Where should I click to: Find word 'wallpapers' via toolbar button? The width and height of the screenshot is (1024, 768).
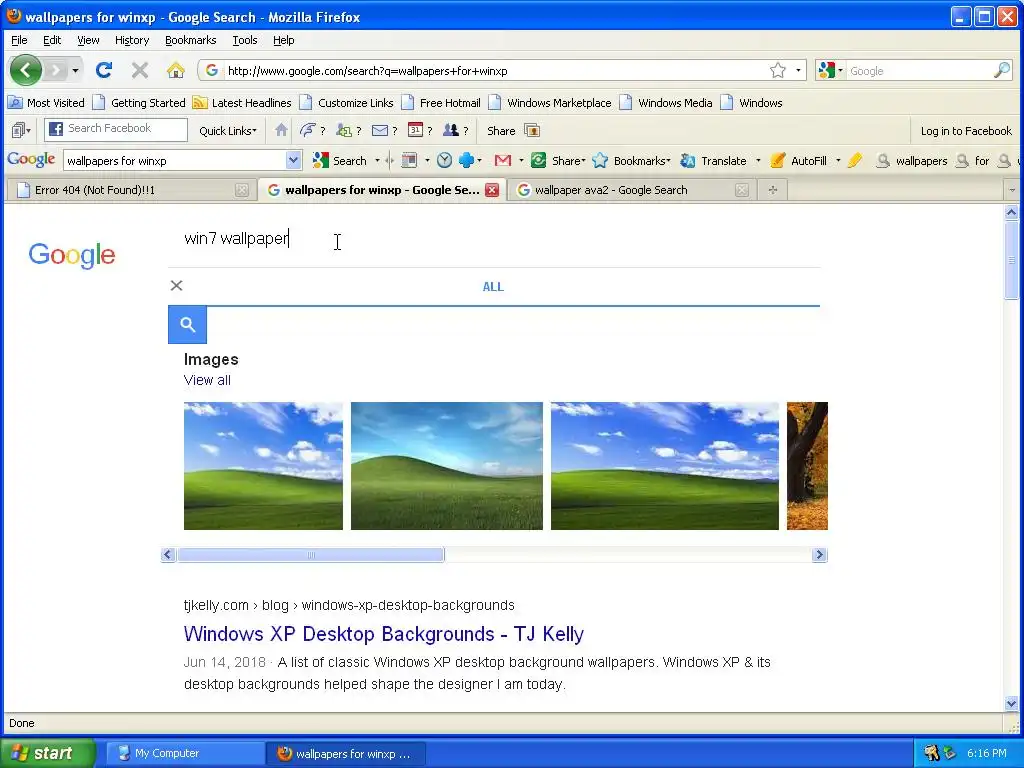[912, 160]
